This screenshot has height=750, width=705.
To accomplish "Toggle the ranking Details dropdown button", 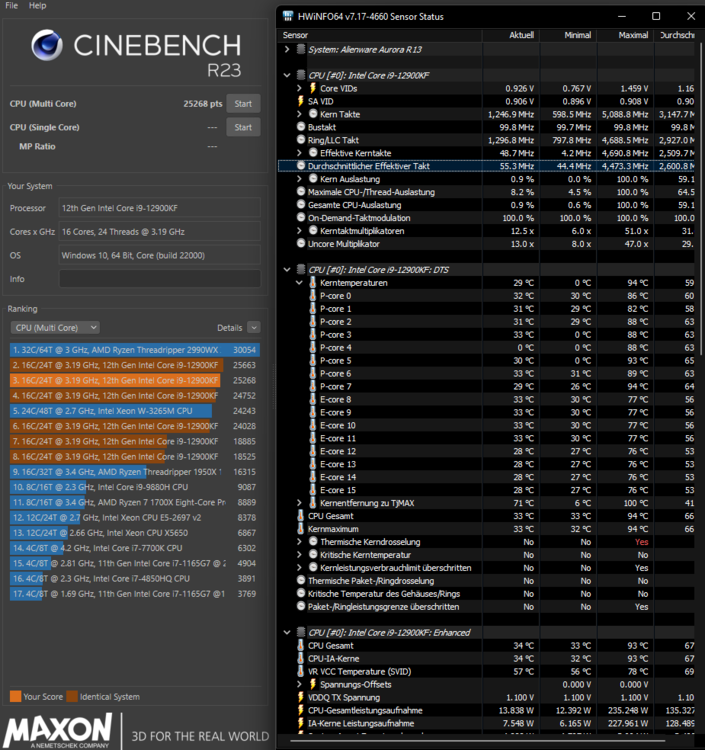I will click(x=253, y=327).
